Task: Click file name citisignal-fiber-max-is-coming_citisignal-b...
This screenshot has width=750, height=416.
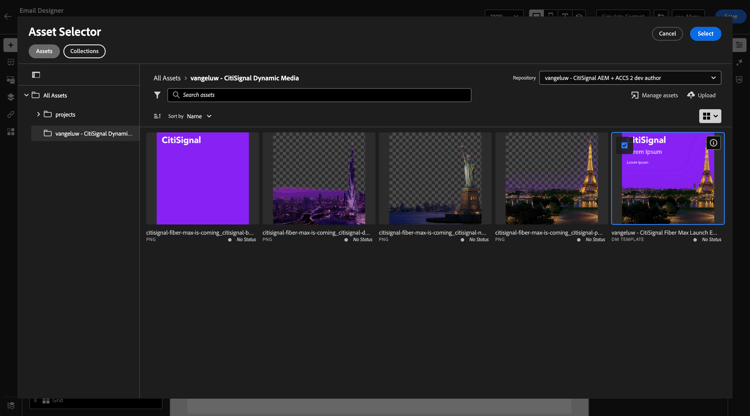Action: click(x=200, y=232)
